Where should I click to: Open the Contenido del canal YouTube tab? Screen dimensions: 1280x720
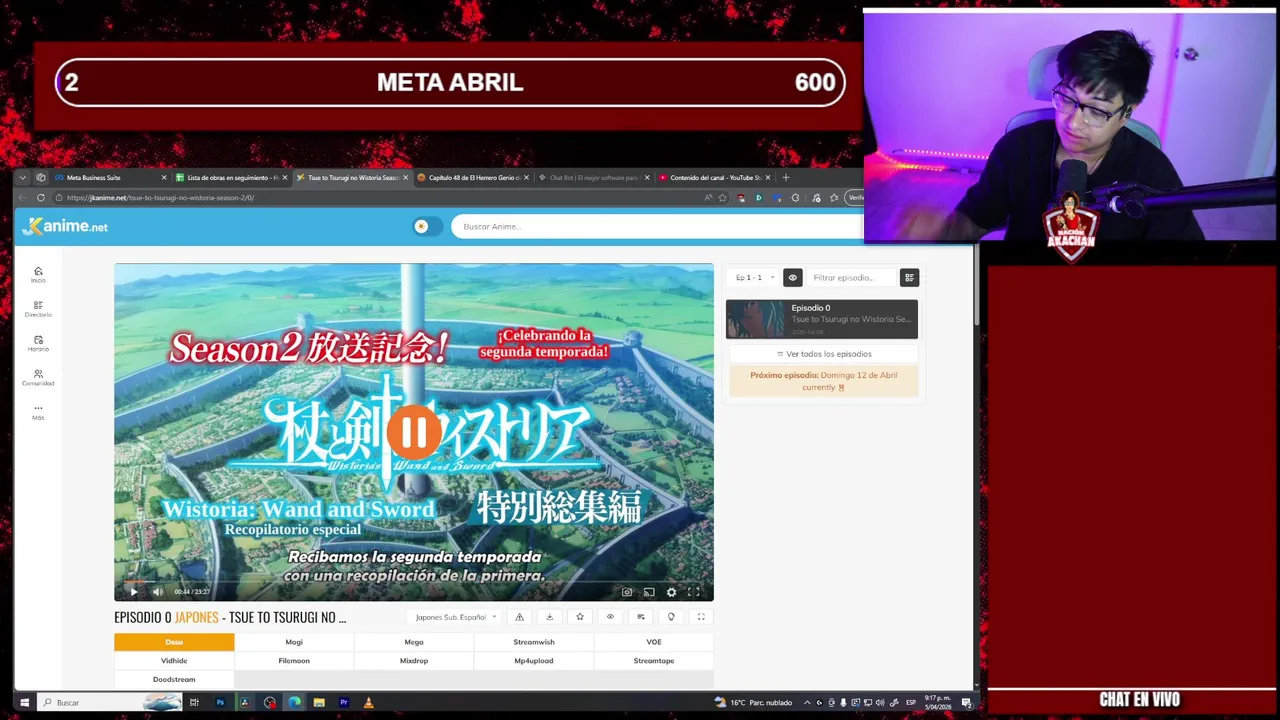(x=715, y=178)
